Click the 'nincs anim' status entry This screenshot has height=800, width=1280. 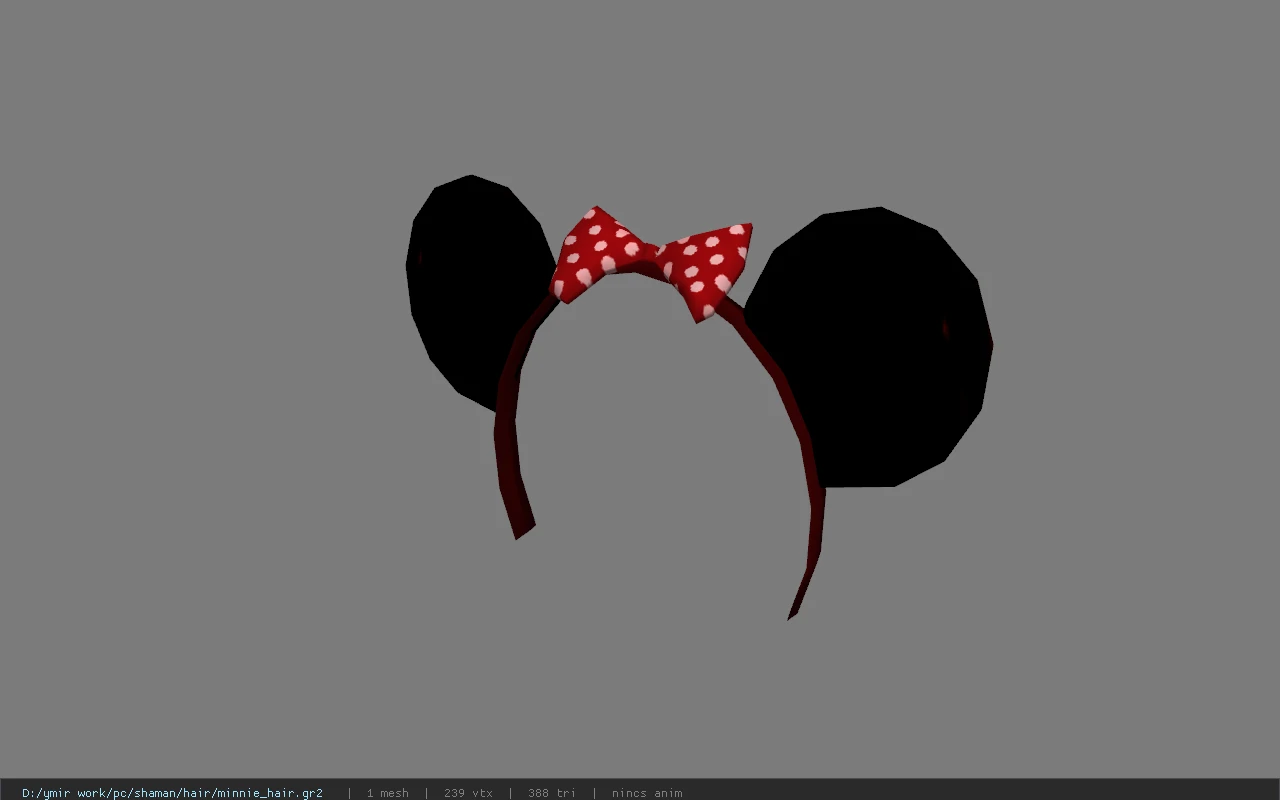[647, 793]
